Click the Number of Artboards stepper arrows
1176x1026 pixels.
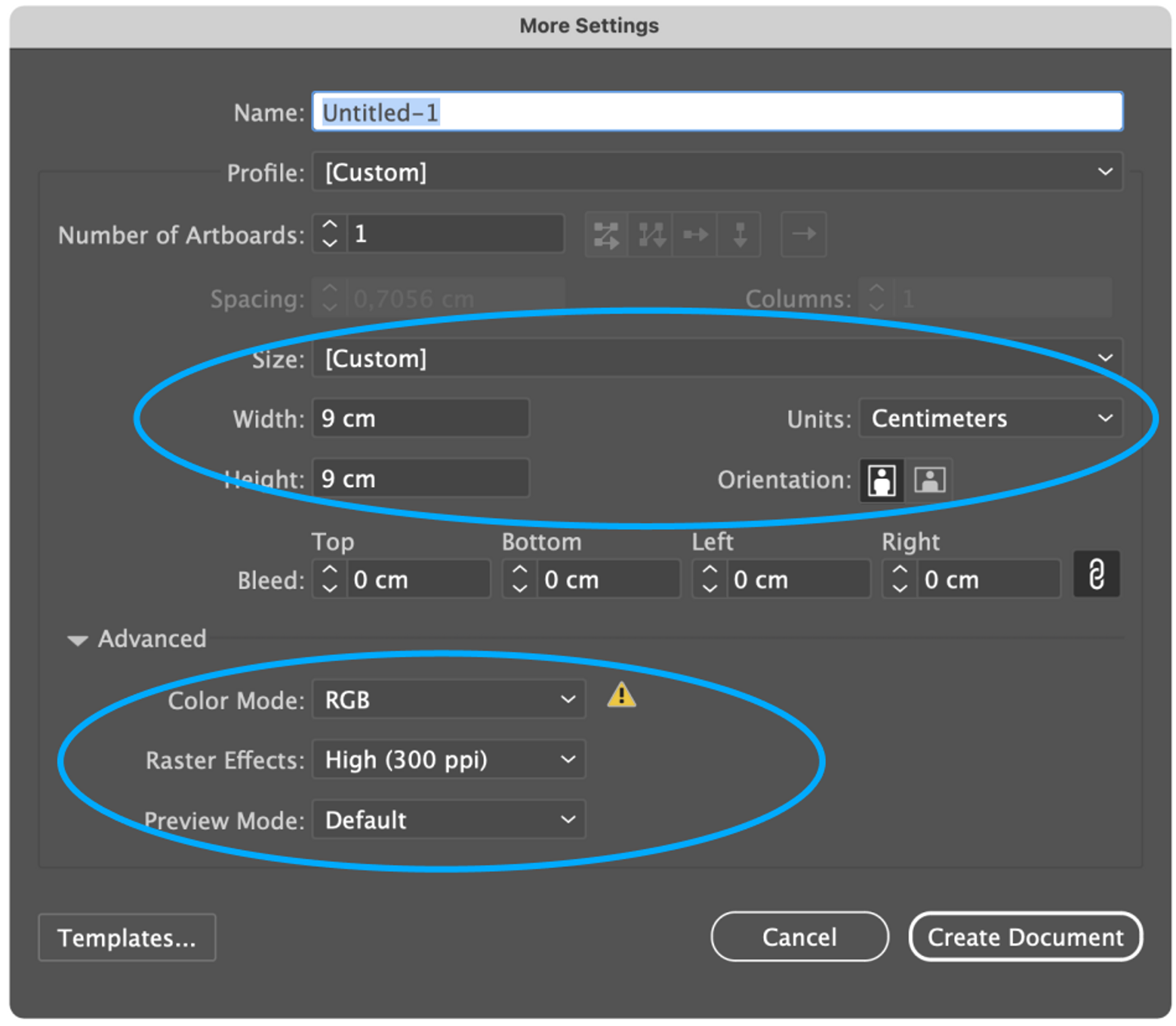coord(330,234)
